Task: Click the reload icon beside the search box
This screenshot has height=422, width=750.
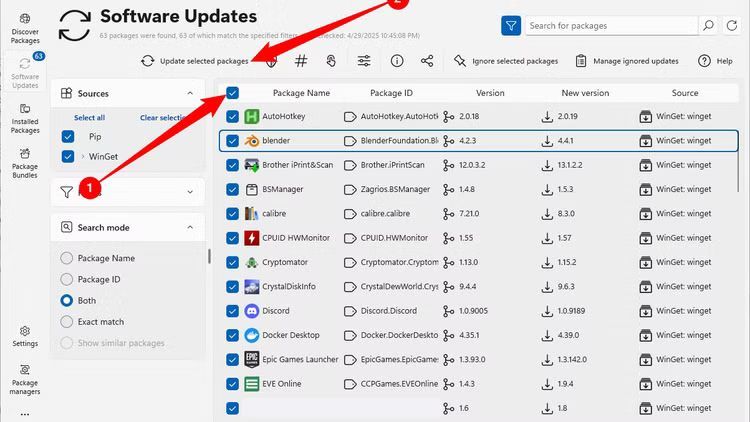Action: click(735, 26)
